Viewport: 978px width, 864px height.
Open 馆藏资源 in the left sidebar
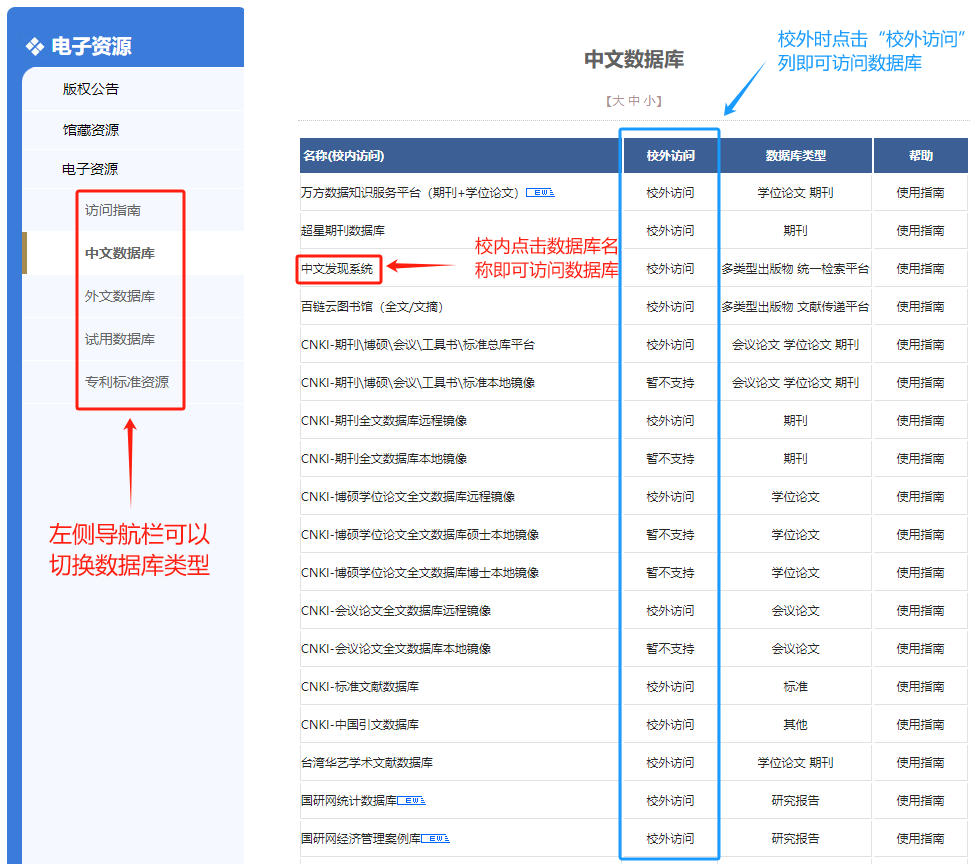pyautogui.click(x=91, y=130)
